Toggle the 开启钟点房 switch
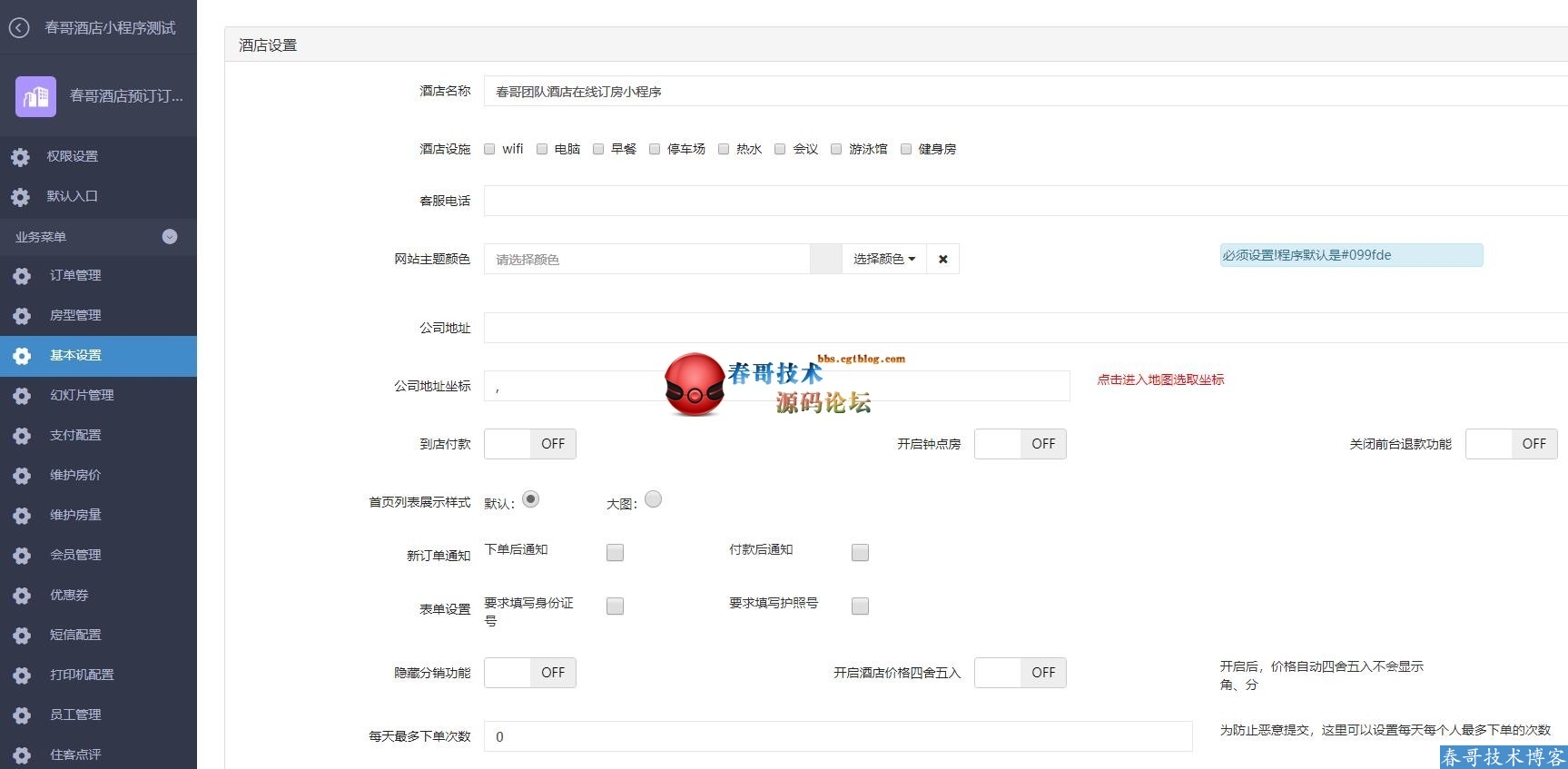 point(1021,444)
